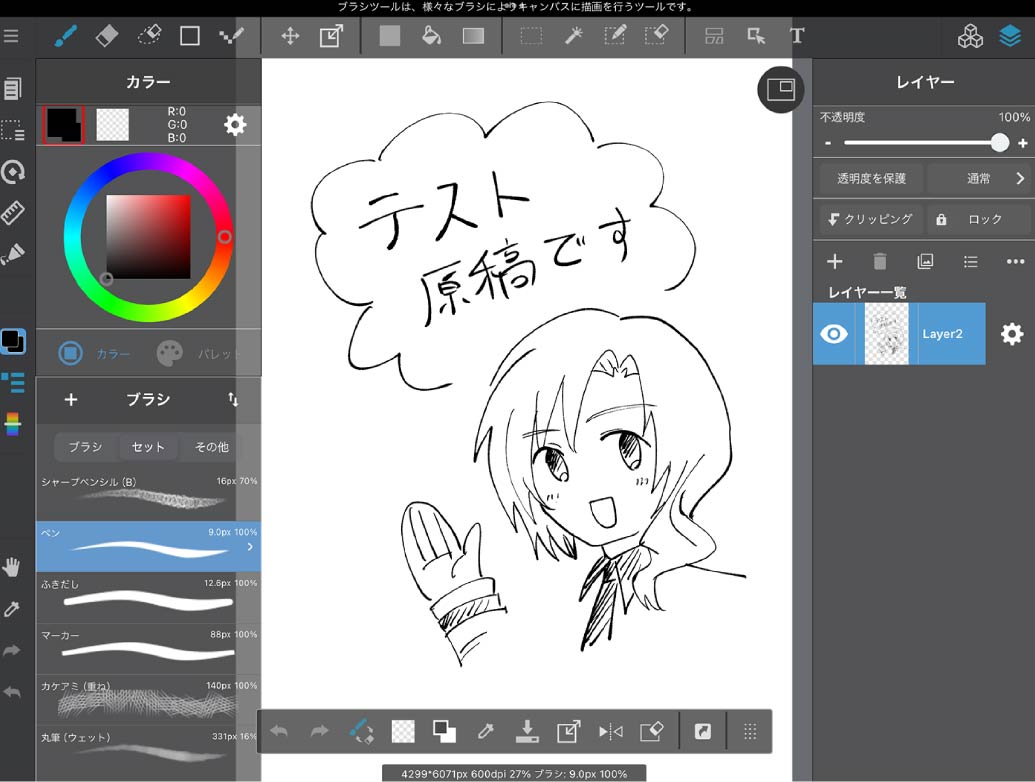Toggle the クリッピング option
1035x782 pixels.
869,219
